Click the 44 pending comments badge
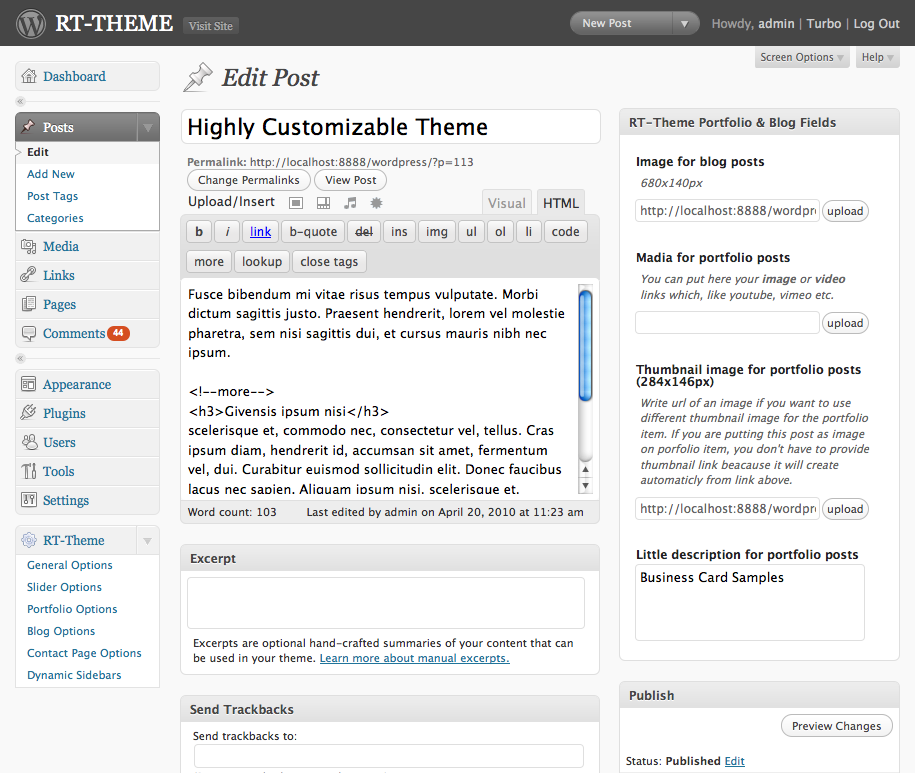Image resolution: width=915 pixels, height=773 pixels. click(x=118, y=333)
